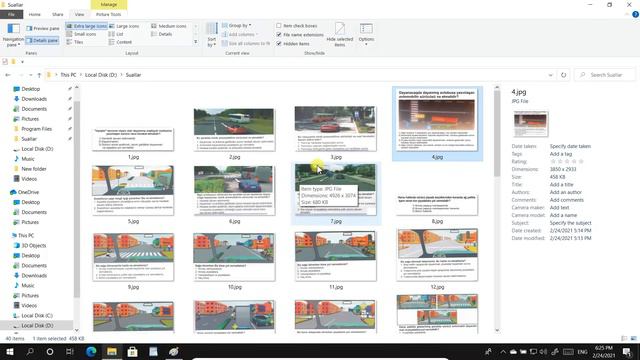The image size is (640, 360).
Task: Open Microsoft Edge from taskbar
Action: point(91,352)
